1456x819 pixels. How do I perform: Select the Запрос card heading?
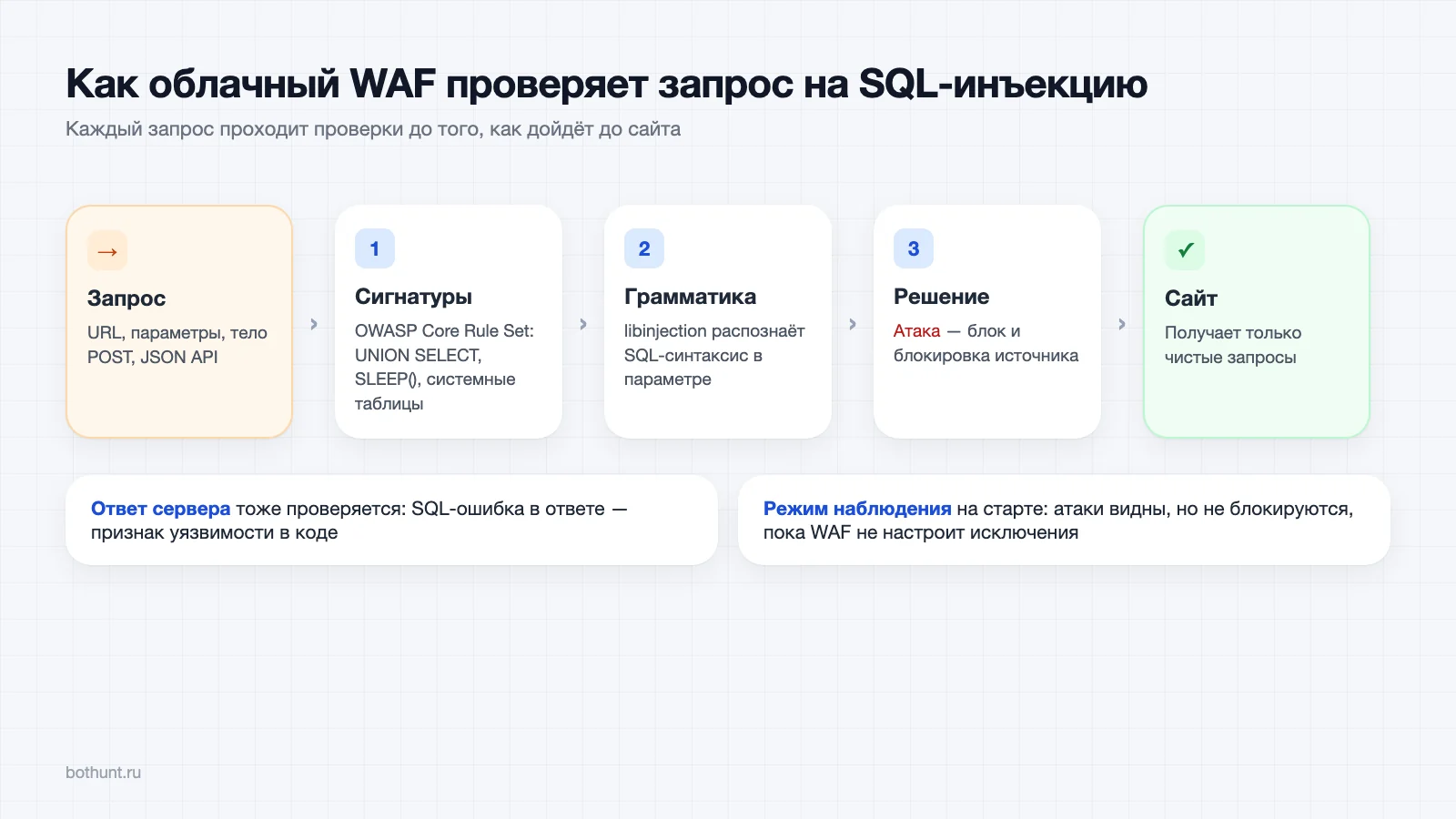pyautogui.click(x=126, y=298)
